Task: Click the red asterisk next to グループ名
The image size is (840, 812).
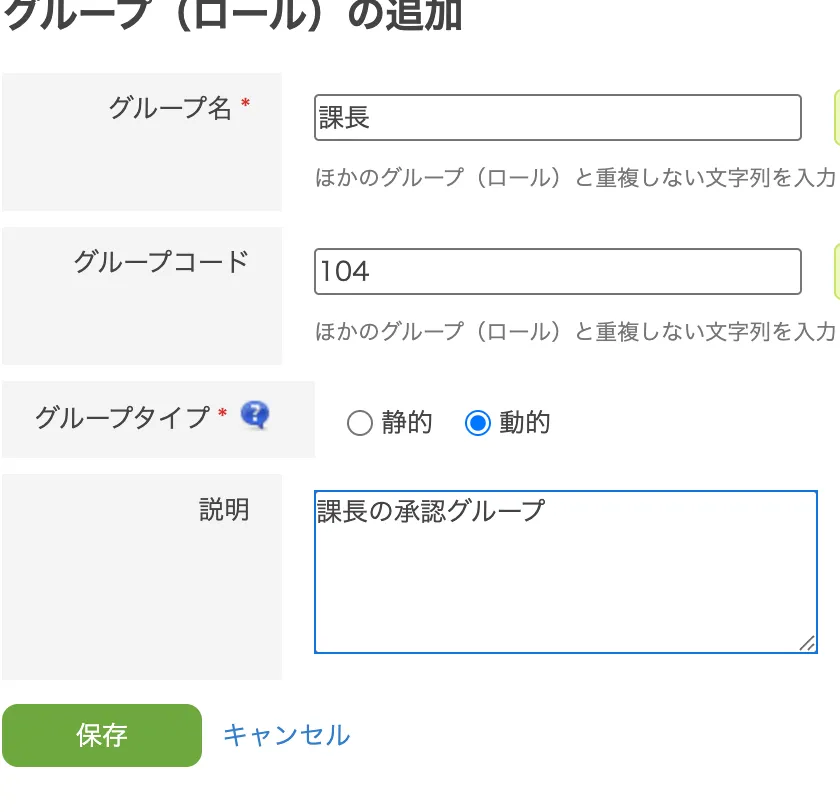Action: point(245,104)
